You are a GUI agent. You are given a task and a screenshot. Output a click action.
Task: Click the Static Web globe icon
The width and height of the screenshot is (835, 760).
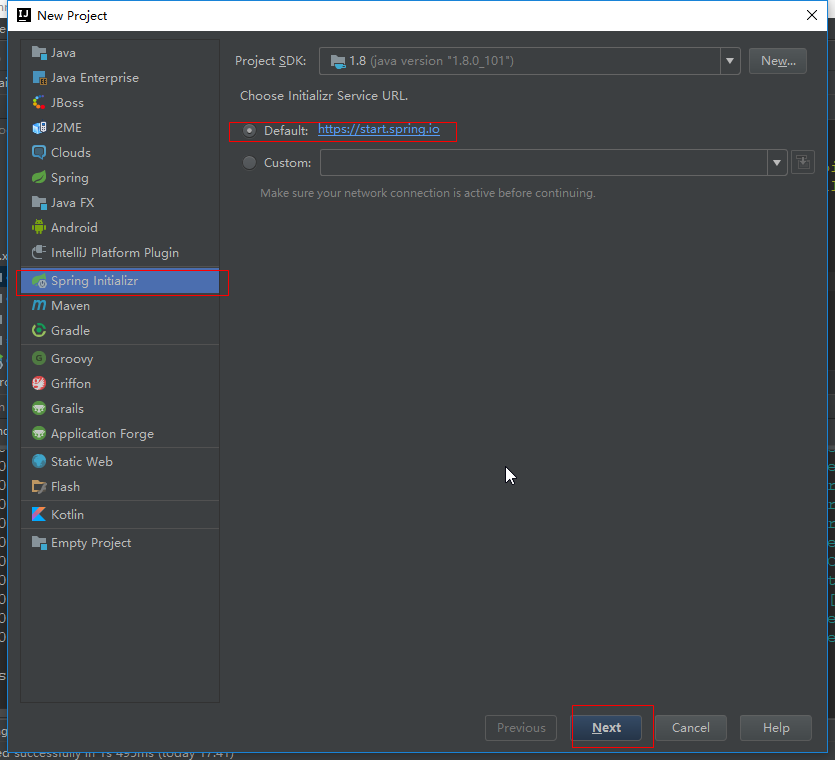[x=39, y=461]
